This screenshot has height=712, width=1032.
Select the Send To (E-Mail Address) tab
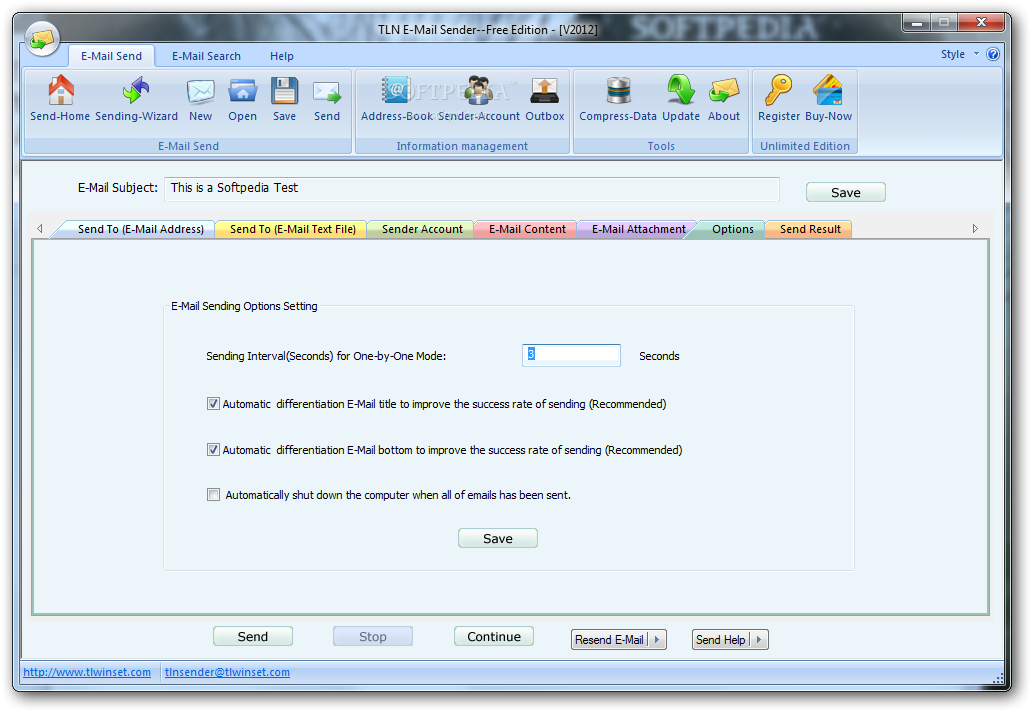pyautogui.click(x=140, y=229)
